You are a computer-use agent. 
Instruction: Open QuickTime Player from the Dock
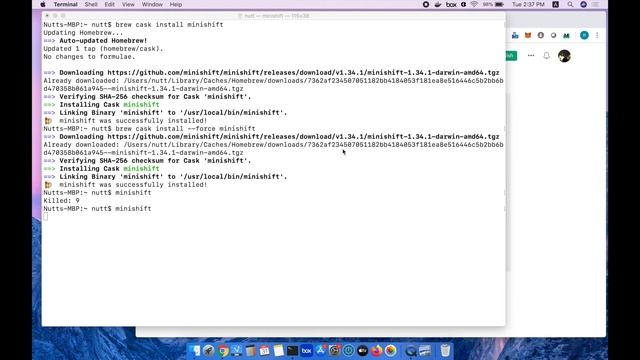pyautogui.click(x=411, y=350)
